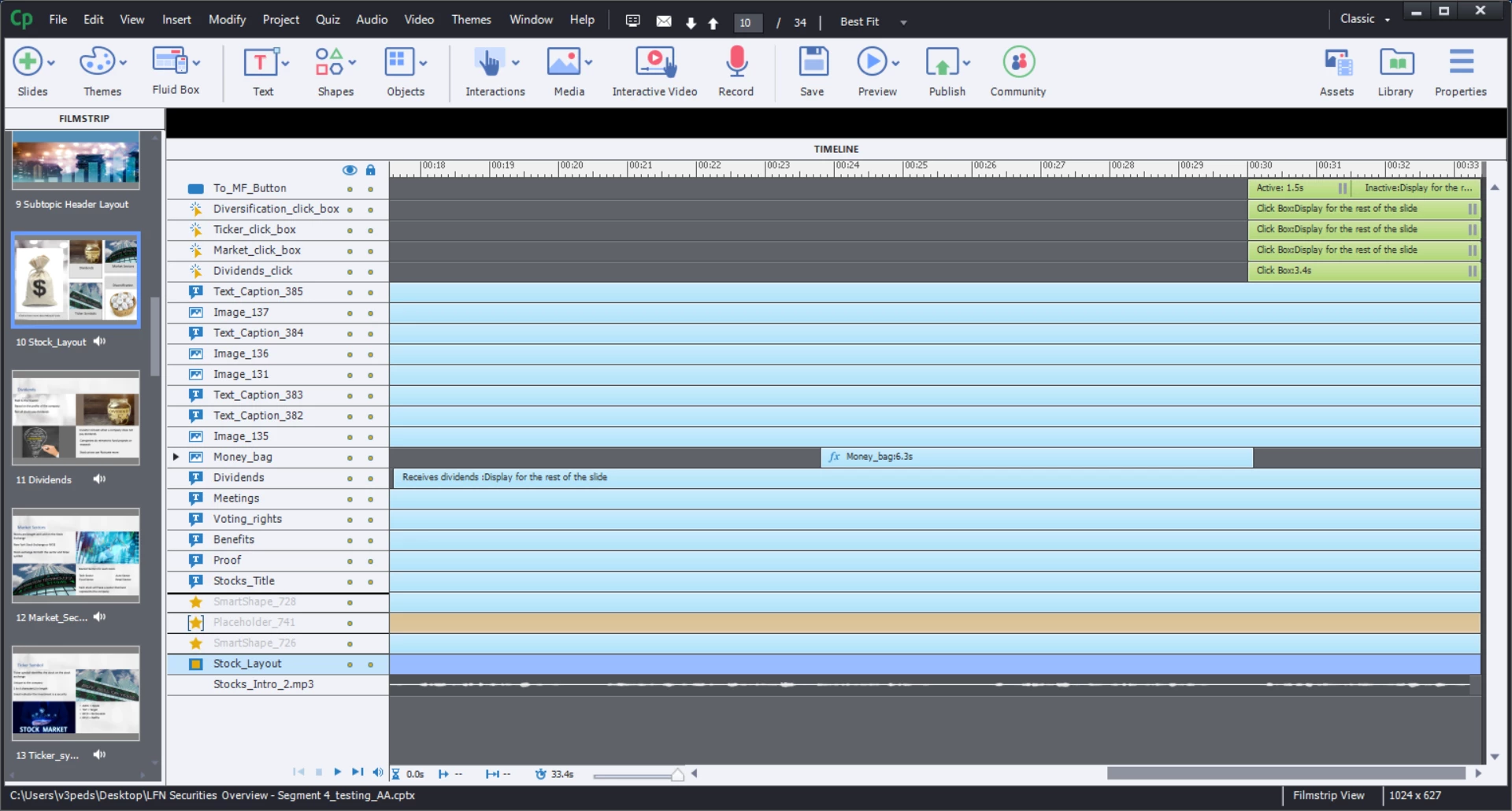
Task: Open the Community icon
Action: pyautogui.click(x=1018, y=61)
